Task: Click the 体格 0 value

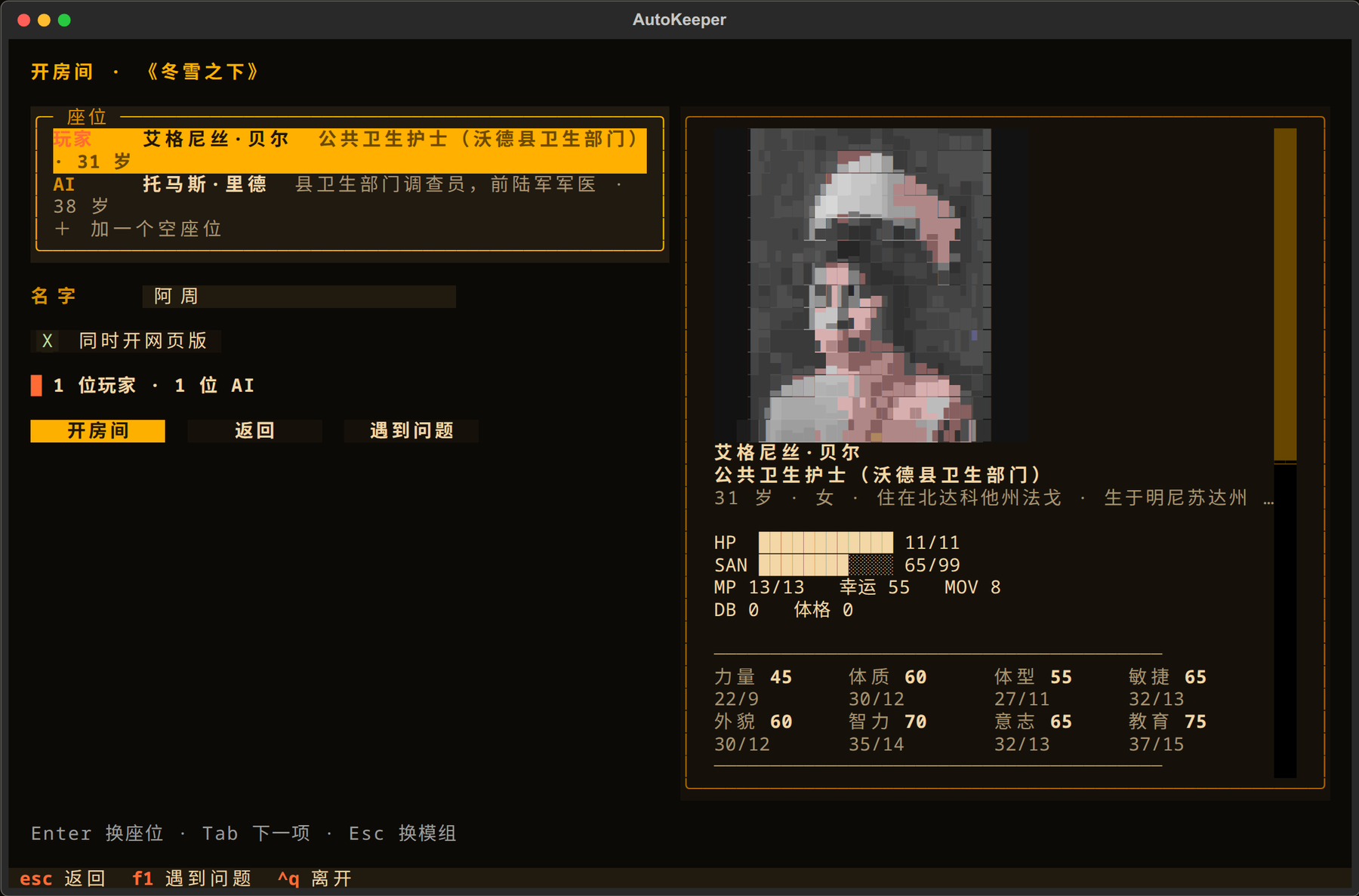Action: (x=824, y=610)
